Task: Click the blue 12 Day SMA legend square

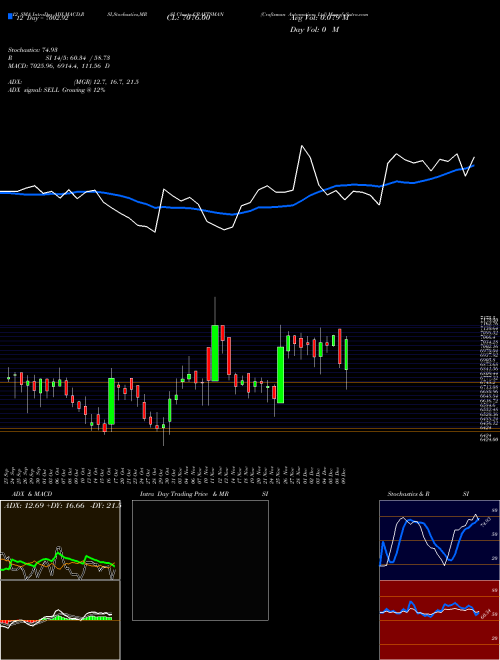Action: tap(10, 17)
